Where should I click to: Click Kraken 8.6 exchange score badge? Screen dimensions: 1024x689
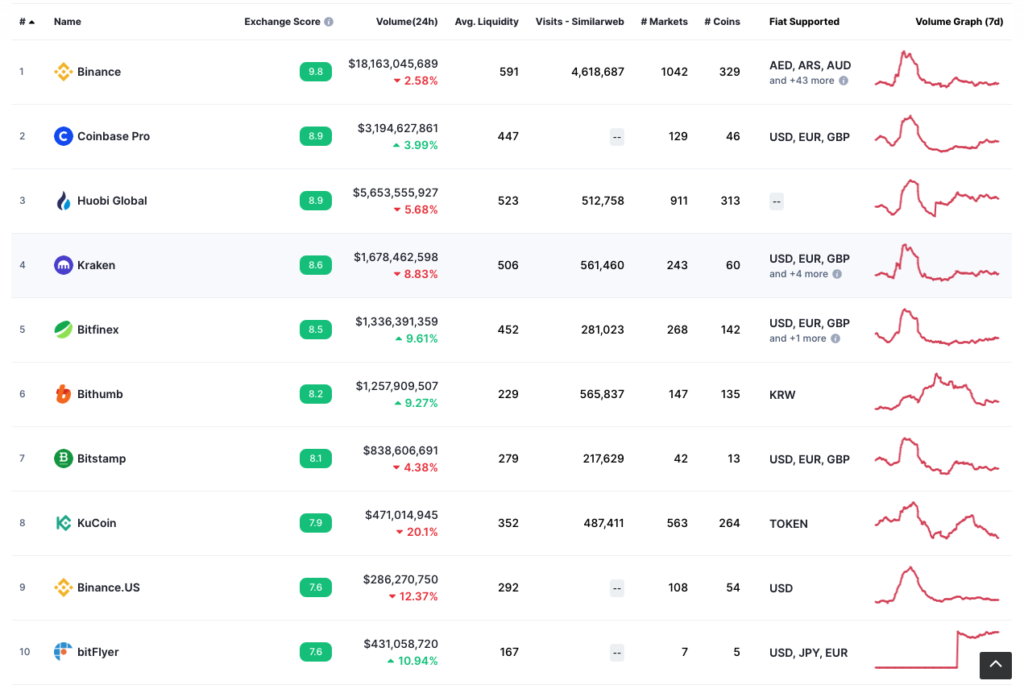pyautogui.click(x=315, y=265)
